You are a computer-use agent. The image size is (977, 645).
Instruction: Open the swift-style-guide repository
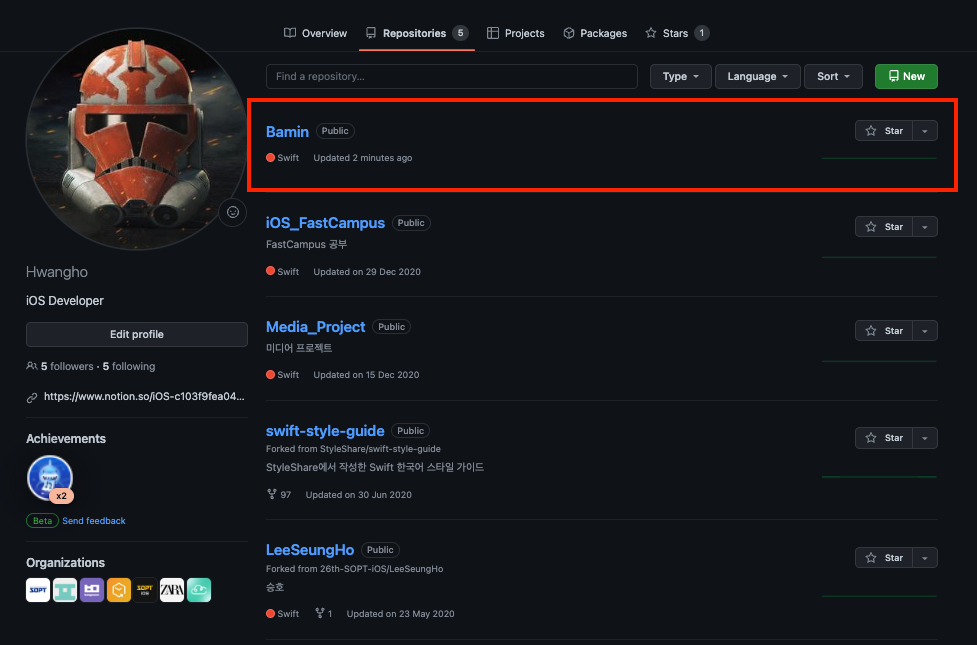tap(325, 431)
